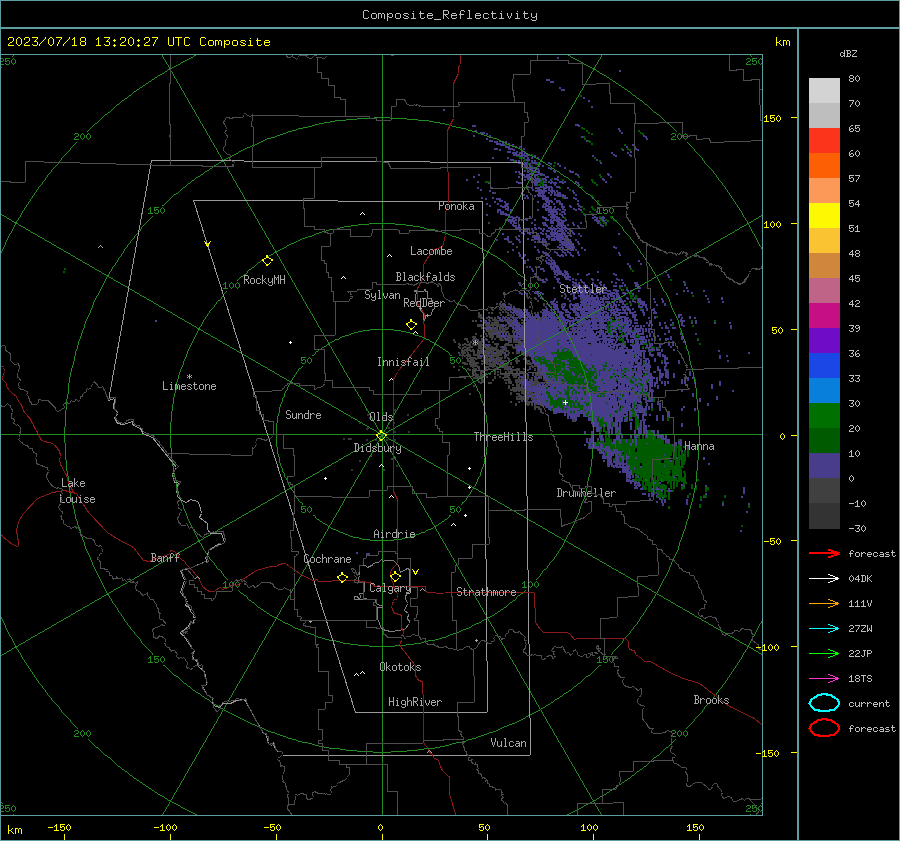
Task: Click the HighRiver label
Action: (415, 702)
